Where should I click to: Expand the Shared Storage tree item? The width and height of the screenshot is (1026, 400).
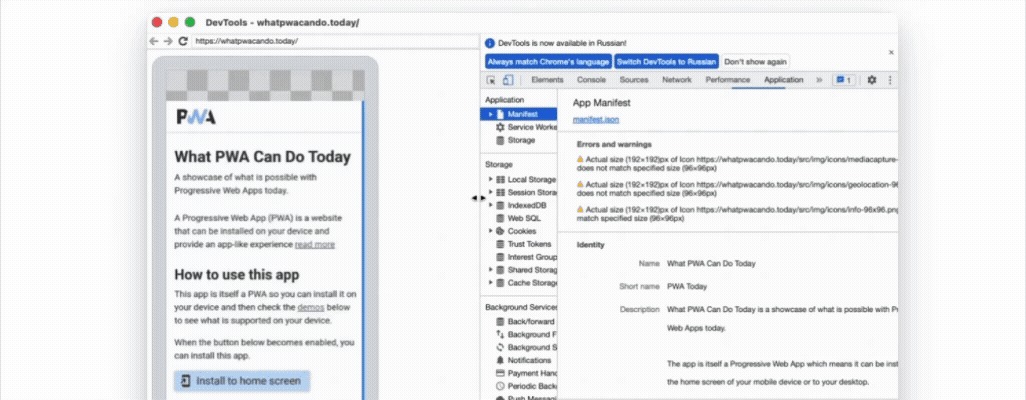click(491, 270)
